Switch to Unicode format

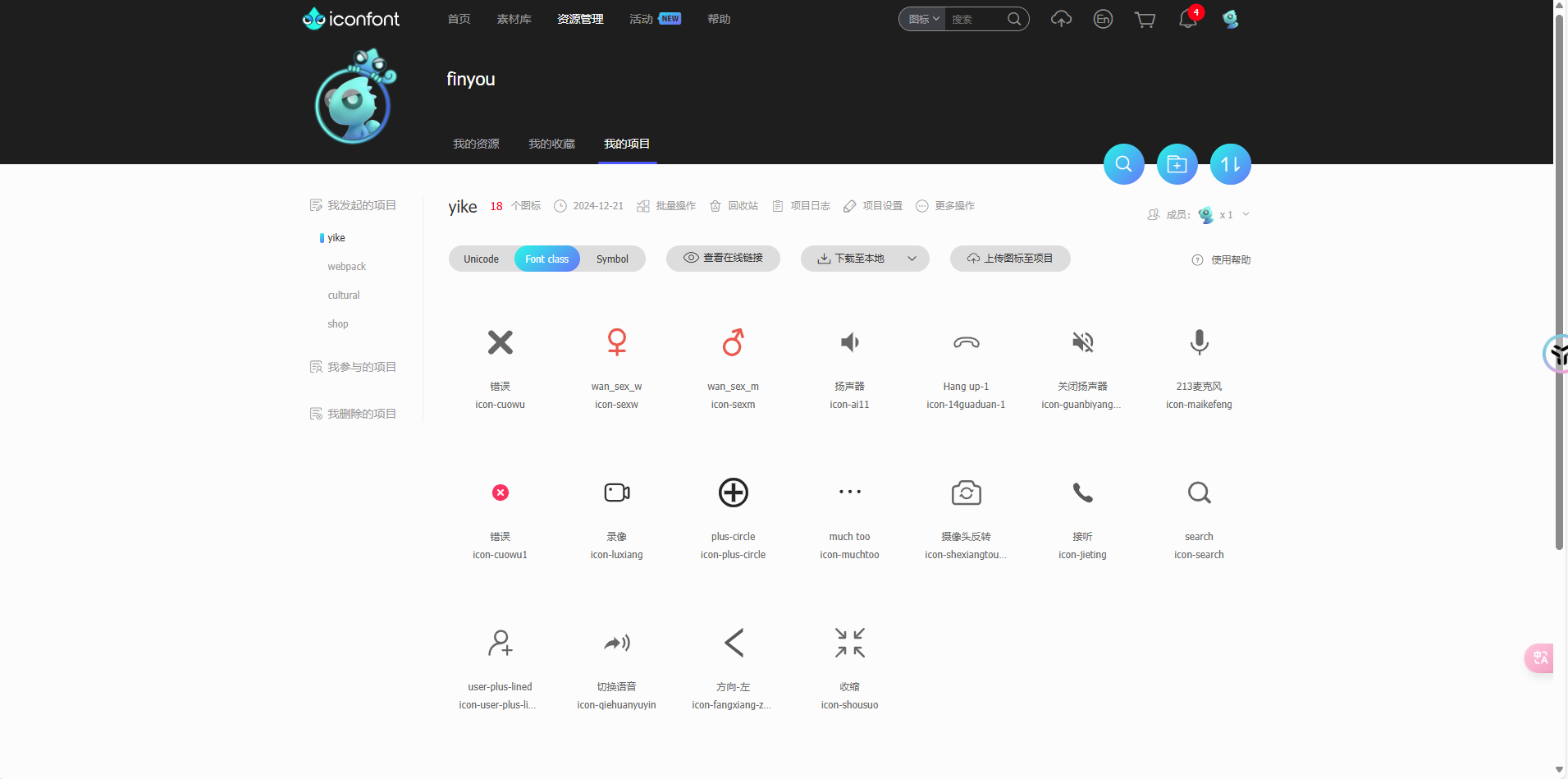coord(481,259)
